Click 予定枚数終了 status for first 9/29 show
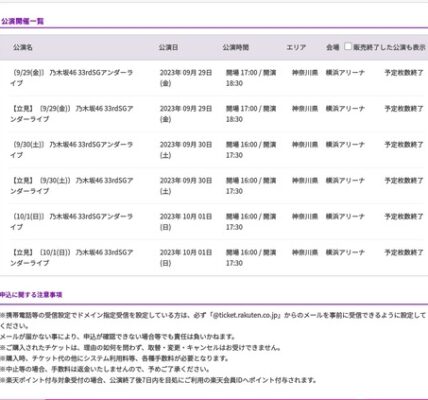This screenshot has height=400, width=428. 404,73
